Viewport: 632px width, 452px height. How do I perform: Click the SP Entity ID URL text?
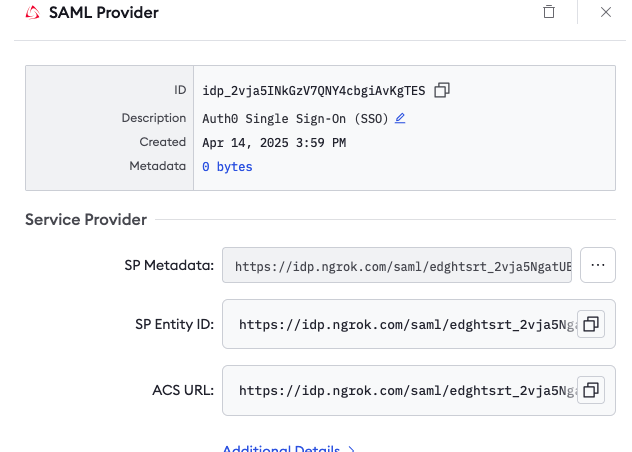tap(408, 324)
